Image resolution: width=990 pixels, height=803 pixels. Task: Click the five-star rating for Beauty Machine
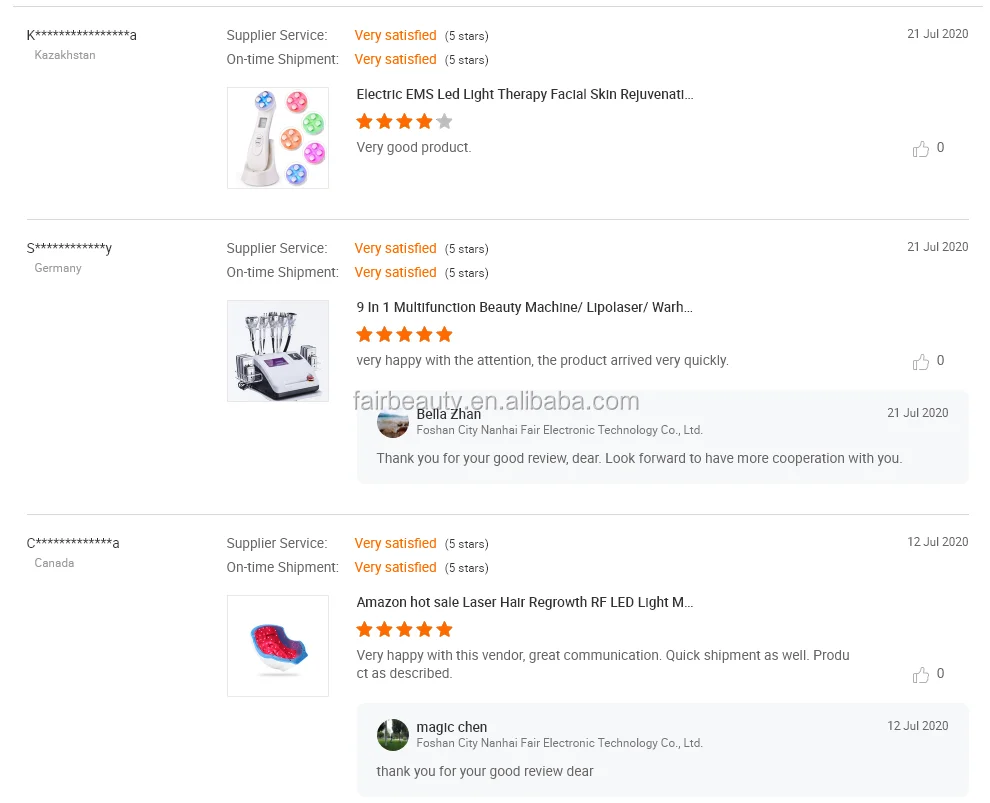(x=404, y=335)
